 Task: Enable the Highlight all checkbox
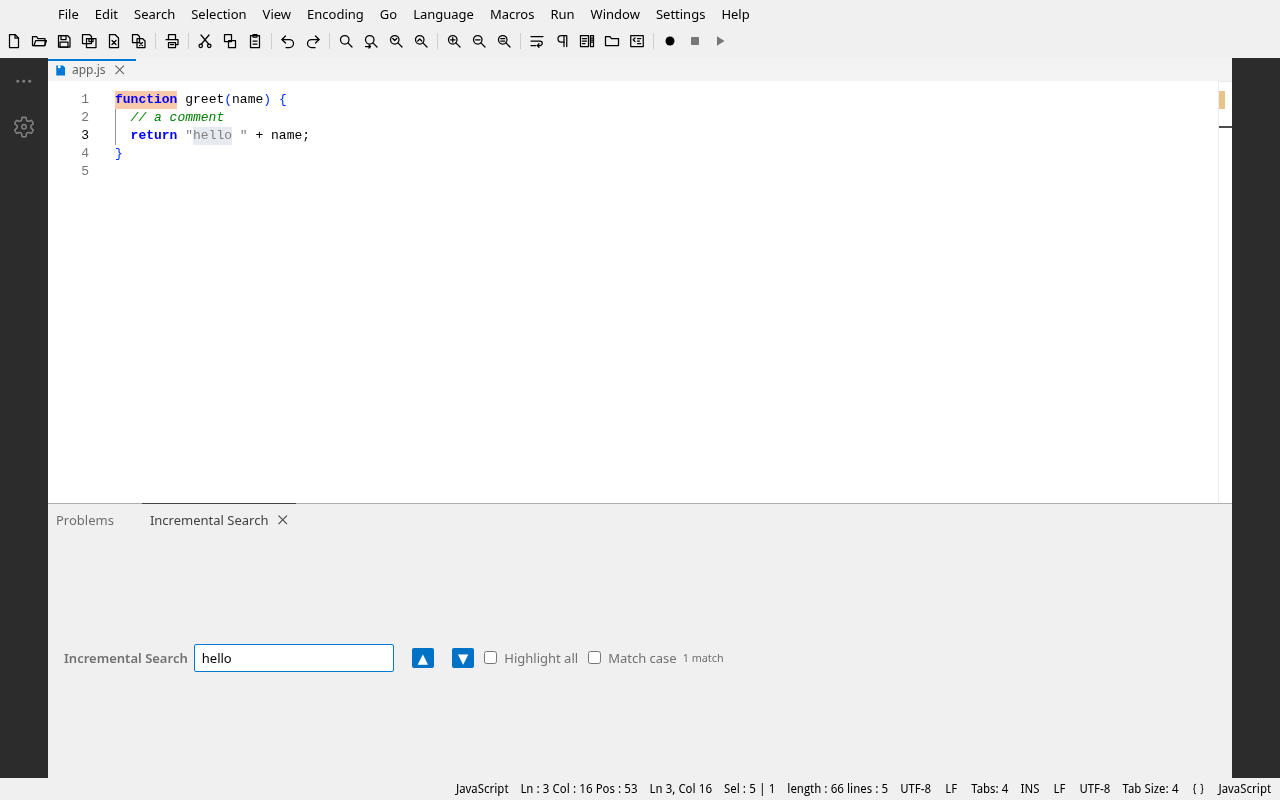point(490,657)
